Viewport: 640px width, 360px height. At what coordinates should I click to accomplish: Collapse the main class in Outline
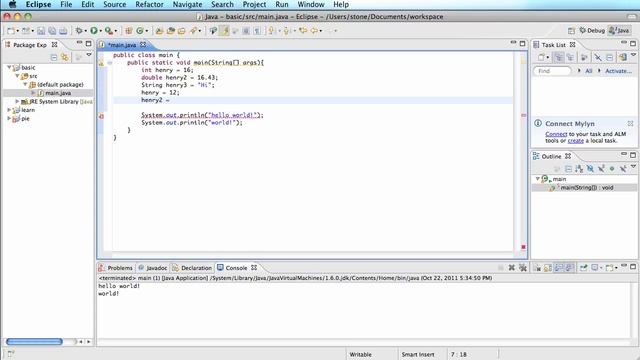point(538,179)
